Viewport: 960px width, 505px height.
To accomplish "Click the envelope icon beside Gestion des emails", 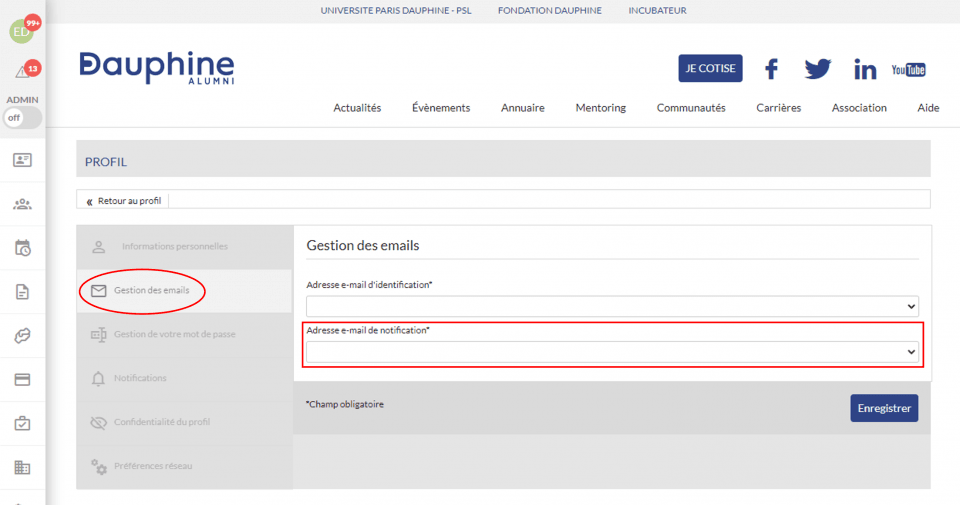I will click(99, 291).
